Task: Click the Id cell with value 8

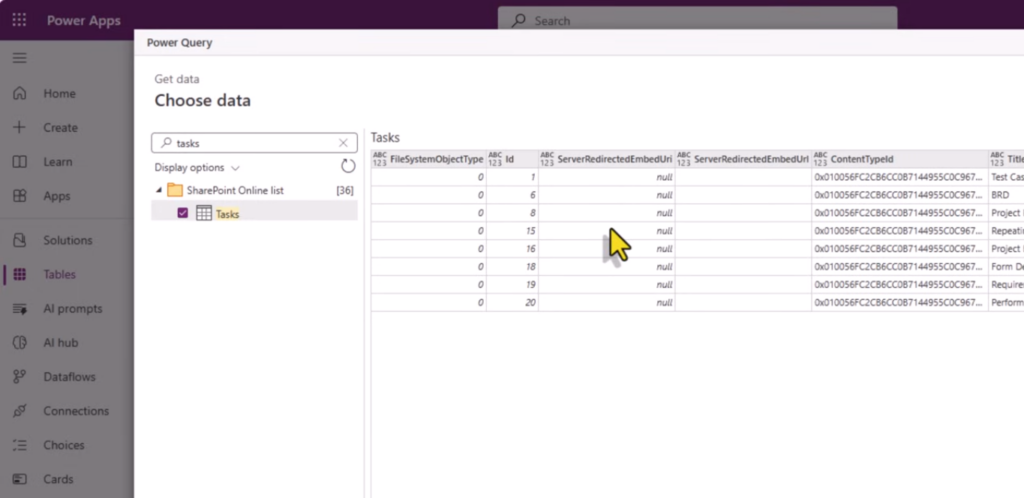Action: pos(513,213)
